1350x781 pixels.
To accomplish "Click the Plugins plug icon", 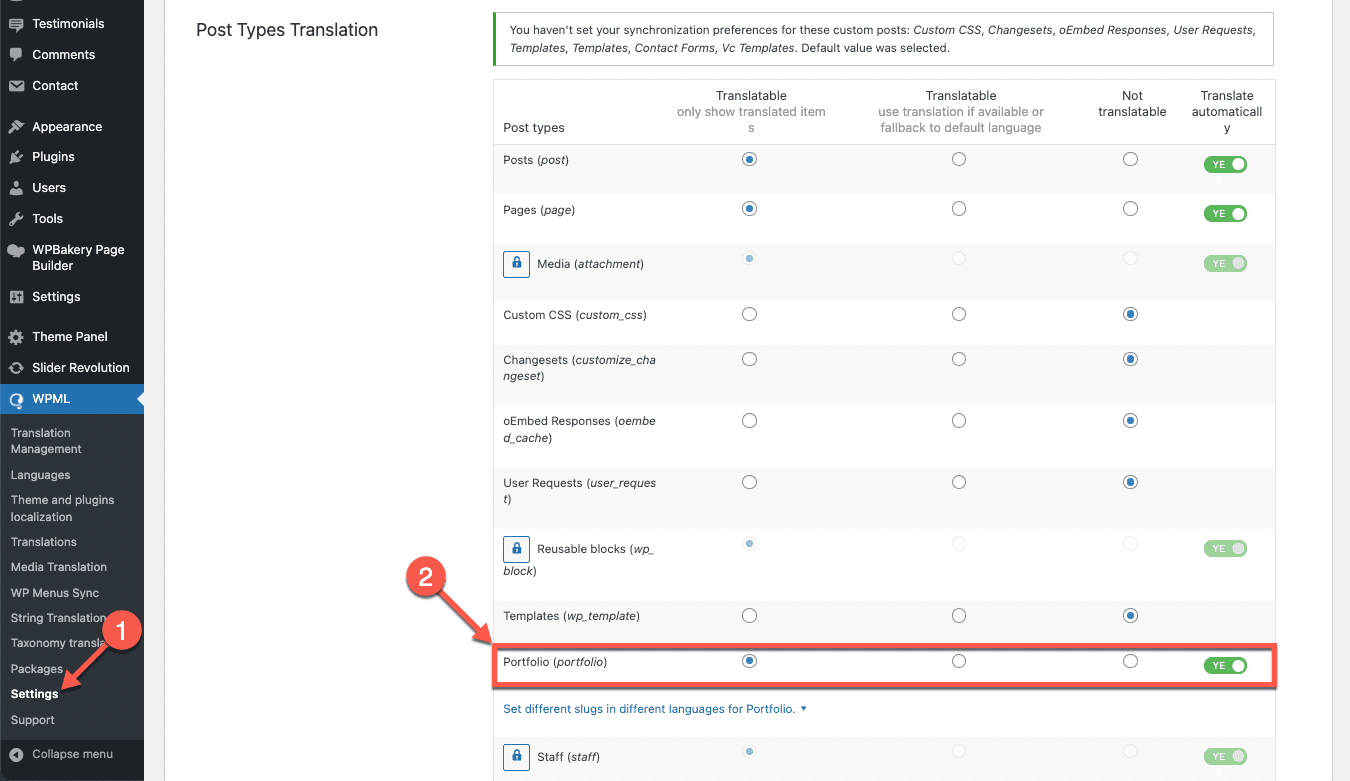I will pos(16,157).
